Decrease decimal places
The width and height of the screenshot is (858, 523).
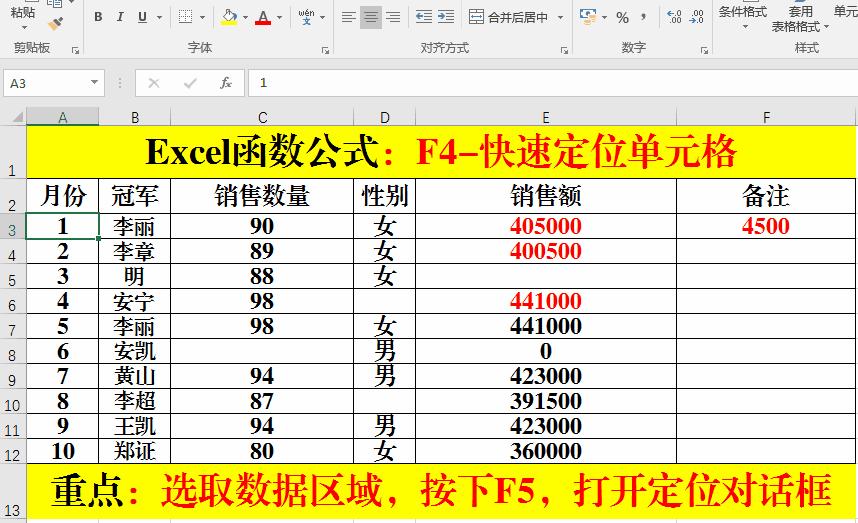coord(697,17)
